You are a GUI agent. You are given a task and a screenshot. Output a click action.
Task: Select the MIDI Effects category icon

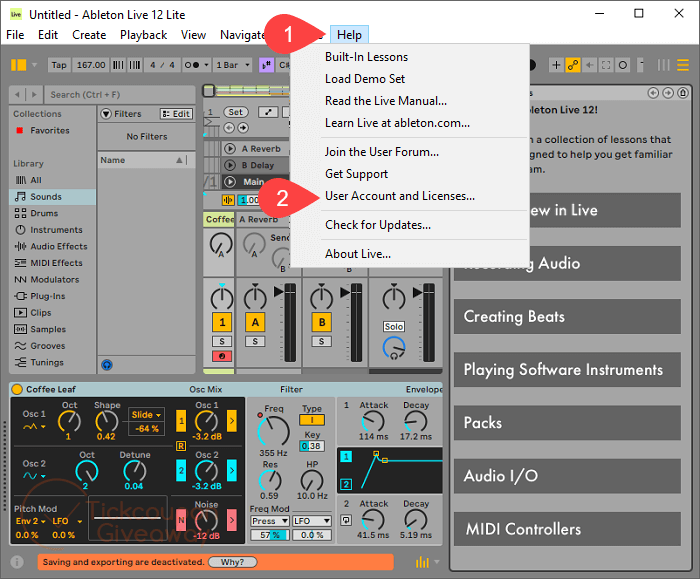coord(21,263)
